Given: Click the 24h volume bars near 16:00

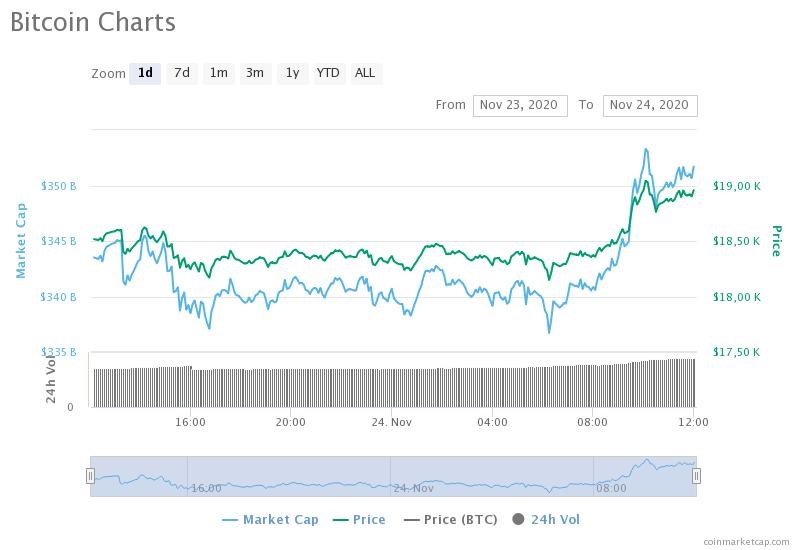Looking at the screenshot, I should [x=190, y=386].
